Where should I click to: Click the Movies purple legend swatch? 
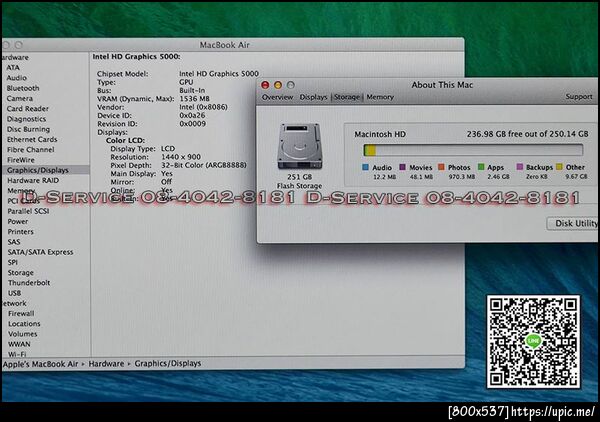tap(402, 167)
